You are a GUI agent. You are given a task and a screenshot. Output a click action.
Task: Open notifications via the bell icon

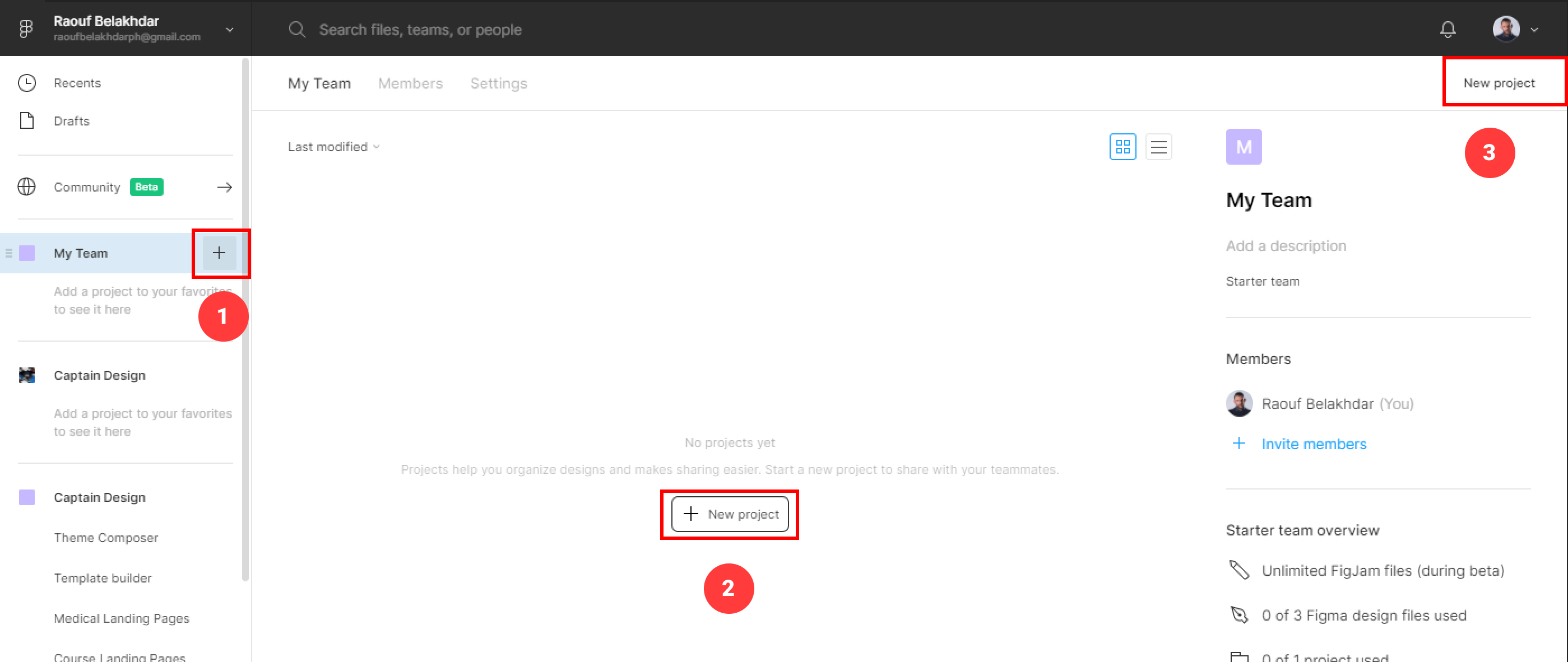[1448, 29]
